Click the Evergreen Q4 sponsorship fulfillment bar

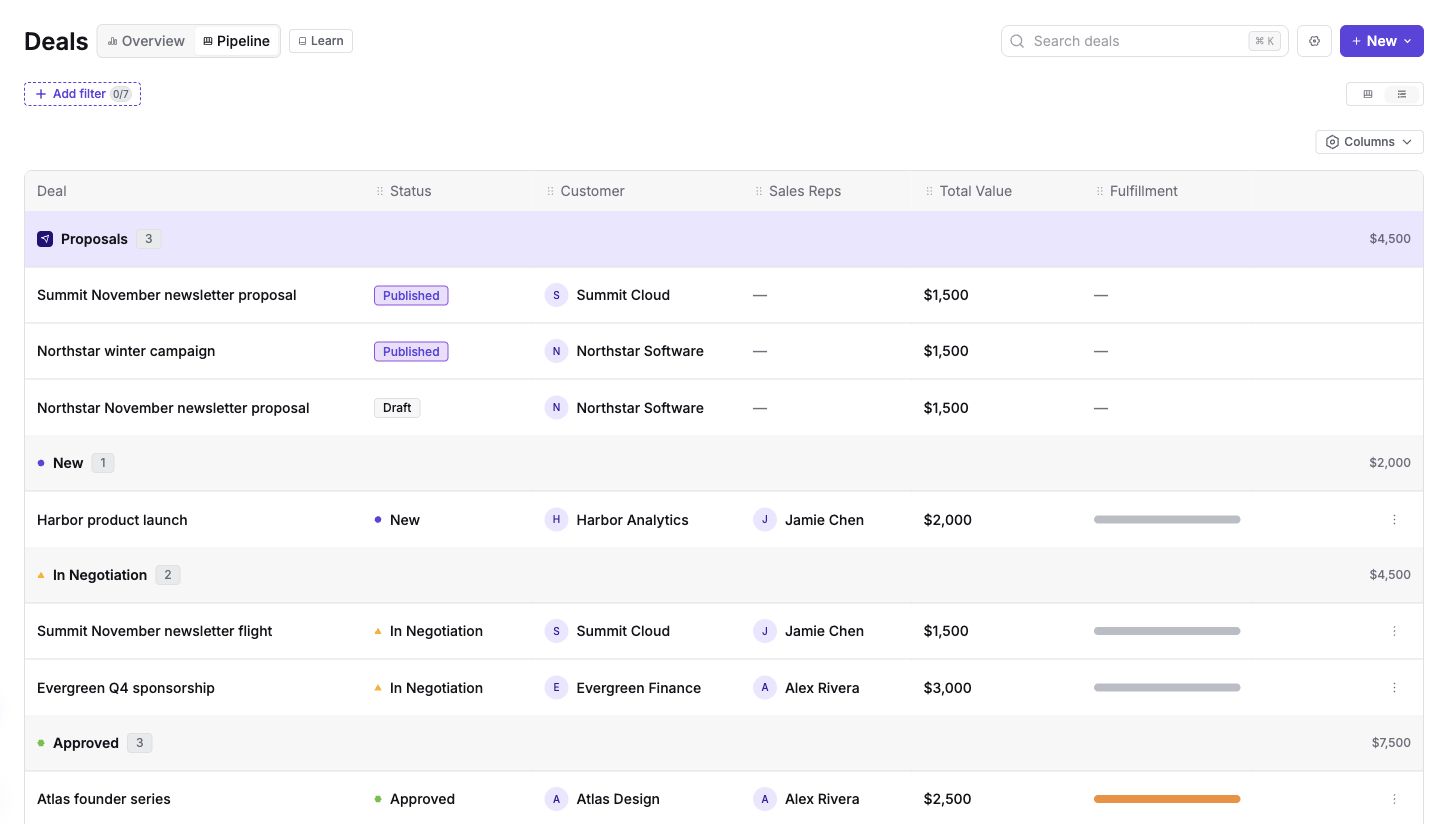(x=1167, y=688)
